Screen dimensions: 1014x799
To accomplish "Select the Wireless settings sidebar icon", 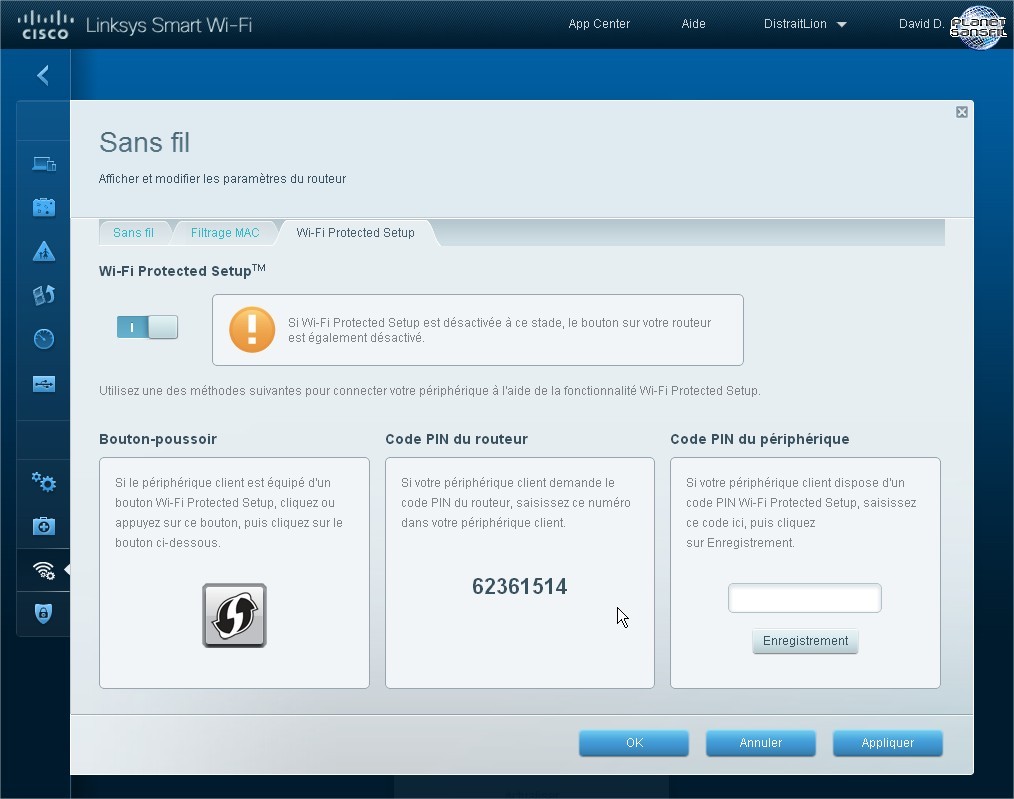I will click(x=43, y=570).
